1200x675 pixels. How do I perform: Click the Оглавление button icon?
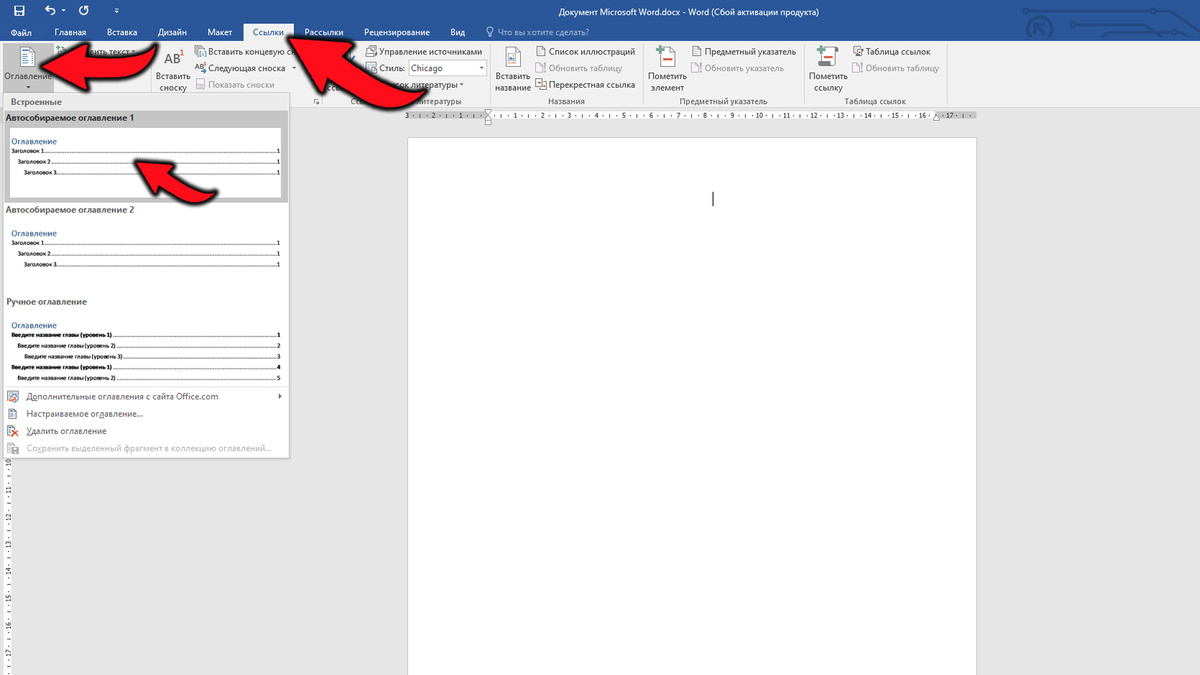(27, 57)
